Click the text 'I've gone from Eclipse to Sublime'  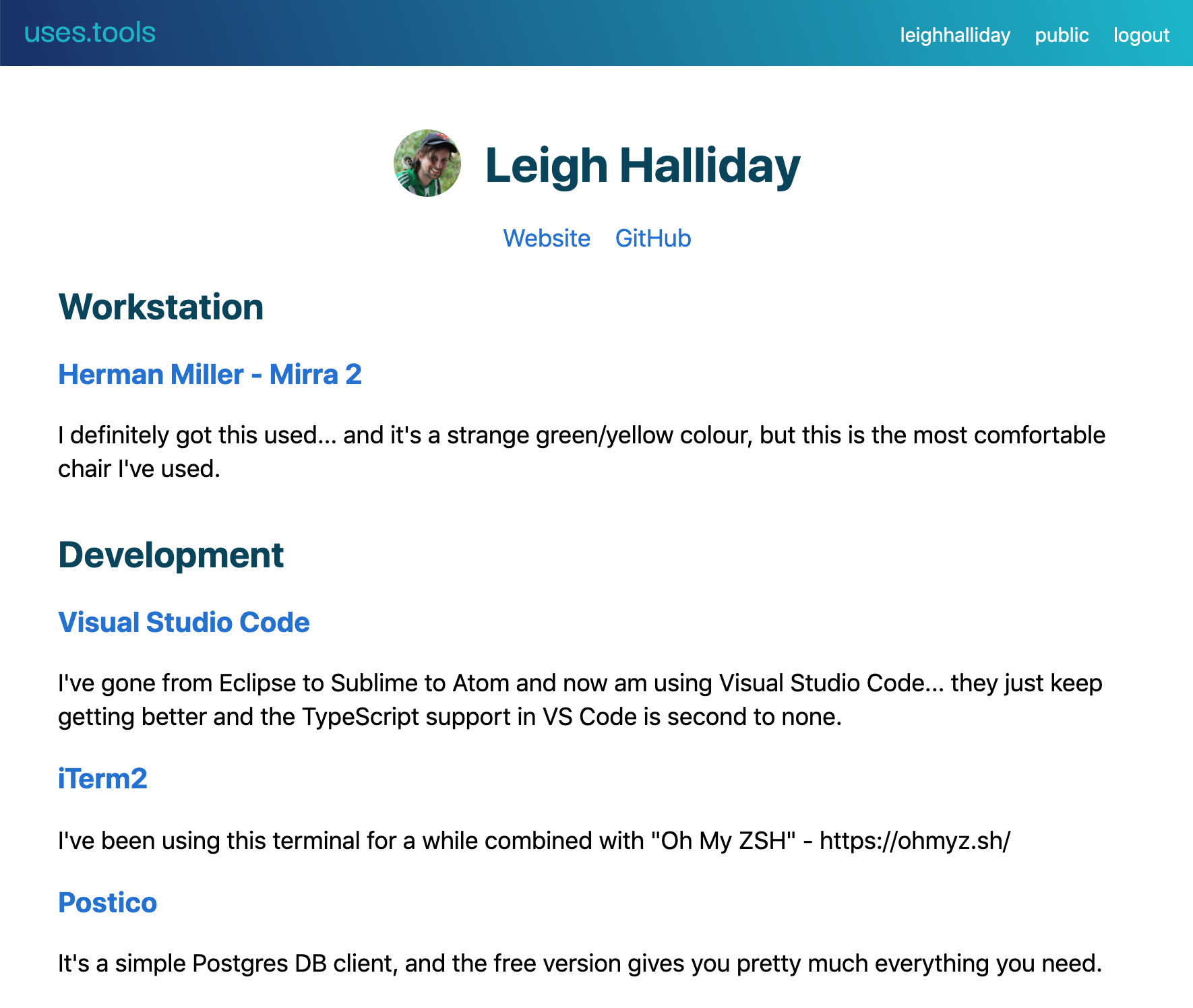coord(238,683)
